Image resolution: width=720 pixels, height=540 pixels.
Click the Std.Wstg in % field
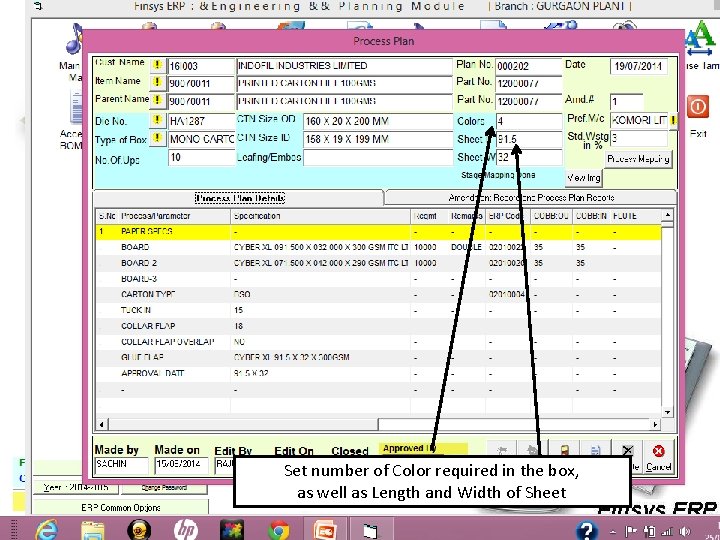pos(638,139)
